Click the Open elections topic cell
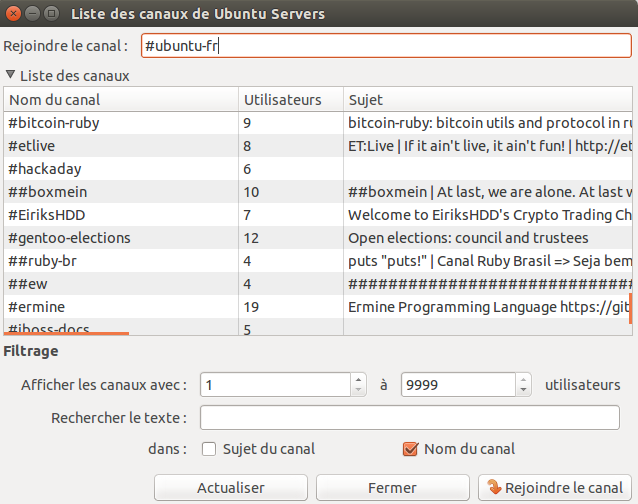 tap(488, 238)
